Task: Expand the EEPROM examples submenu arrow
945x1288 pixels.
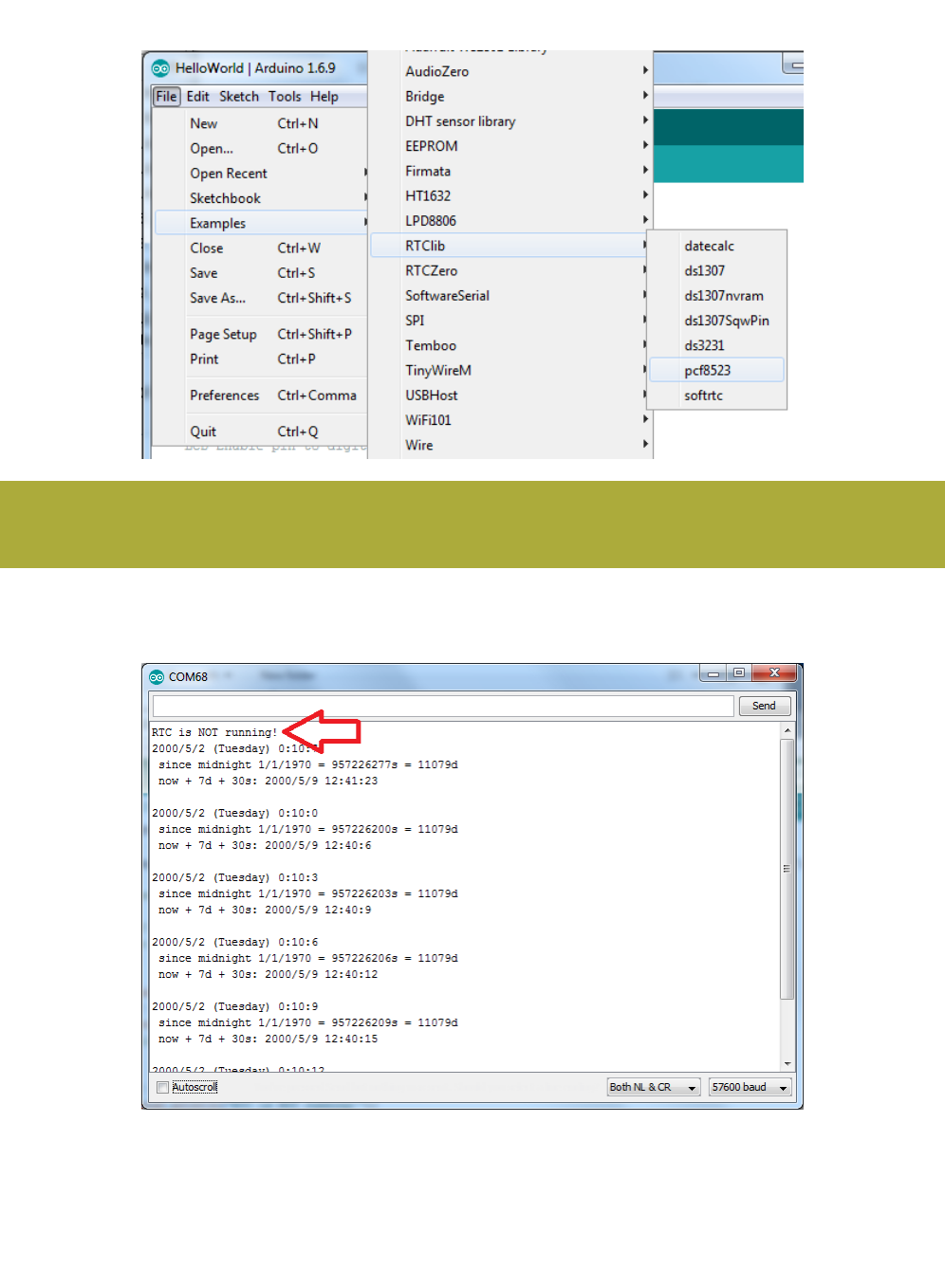Action: coord(645,145)
